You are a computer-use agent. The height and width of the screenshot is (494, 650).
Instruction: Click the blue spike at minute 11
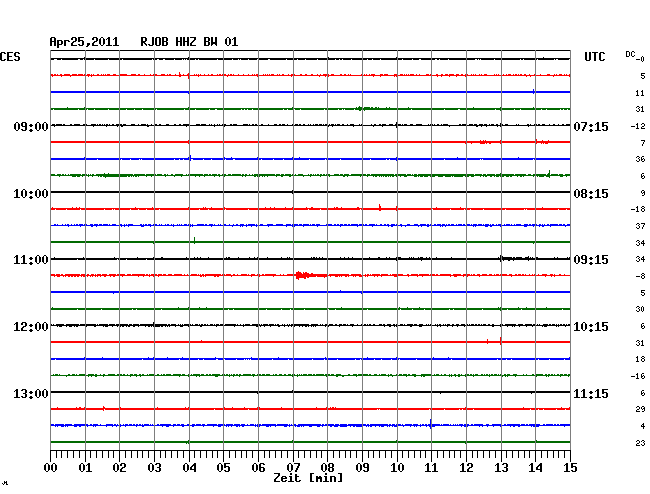pyautogui.click(x=431, y=424)
